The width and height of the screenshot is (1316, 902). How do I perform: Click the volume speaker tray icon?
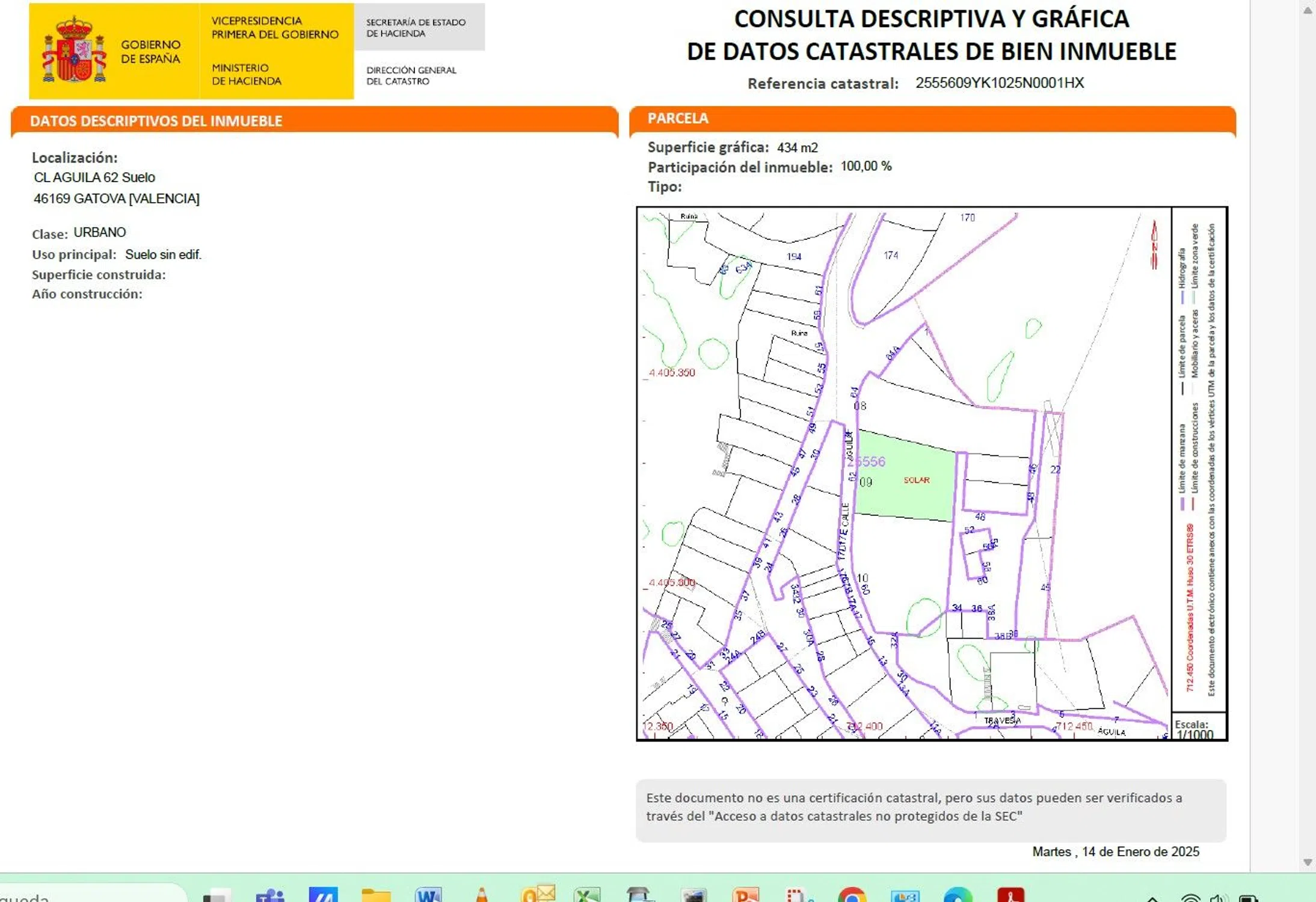point(1219,898)
